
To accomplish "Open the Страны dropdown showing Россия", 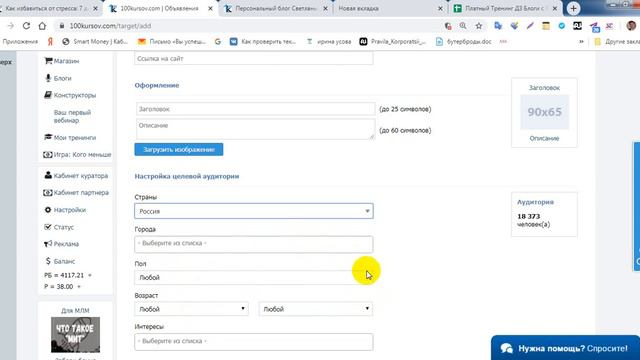I will [x=253, y=211].
